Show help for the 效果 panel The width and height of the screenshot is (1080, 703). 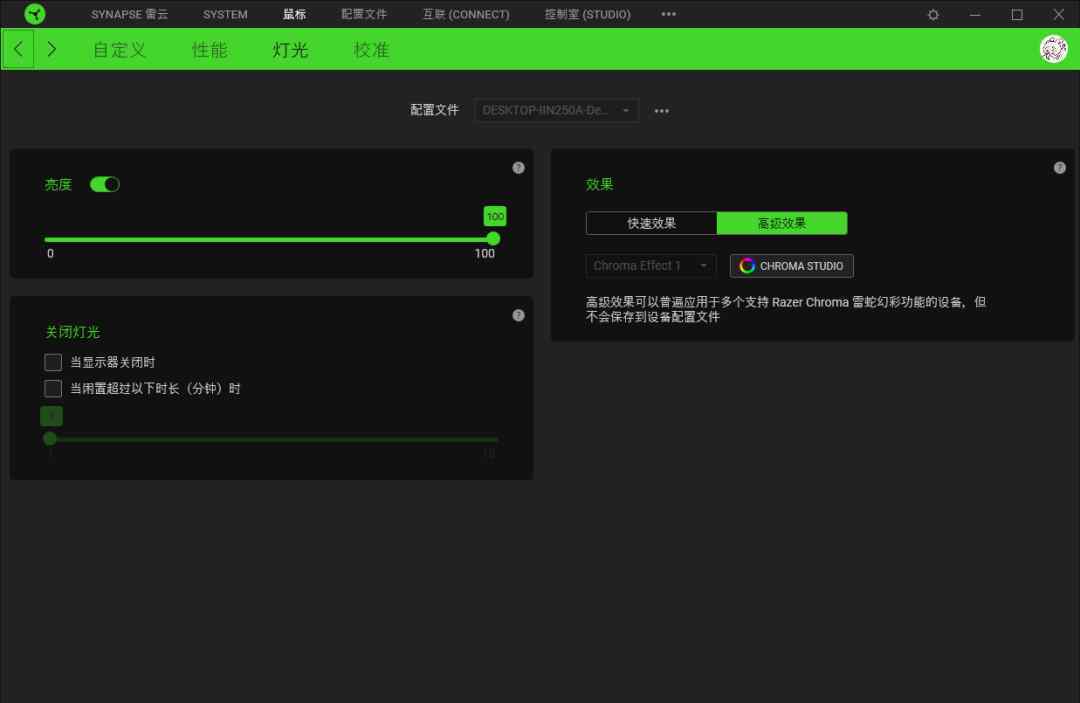[1059, 168]
